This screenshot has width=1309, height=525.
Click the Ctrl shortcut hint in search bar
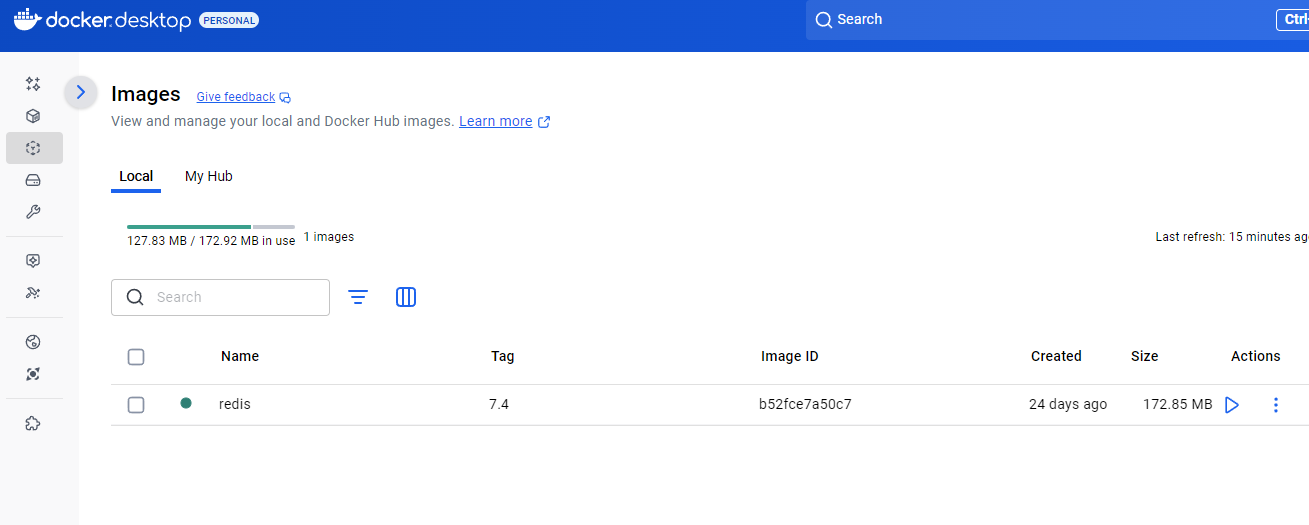pyautogui.click(x=1292, y=20)
